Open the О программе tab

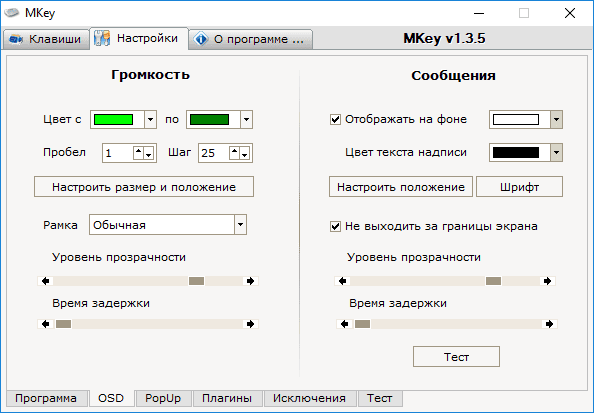point(250,39)
